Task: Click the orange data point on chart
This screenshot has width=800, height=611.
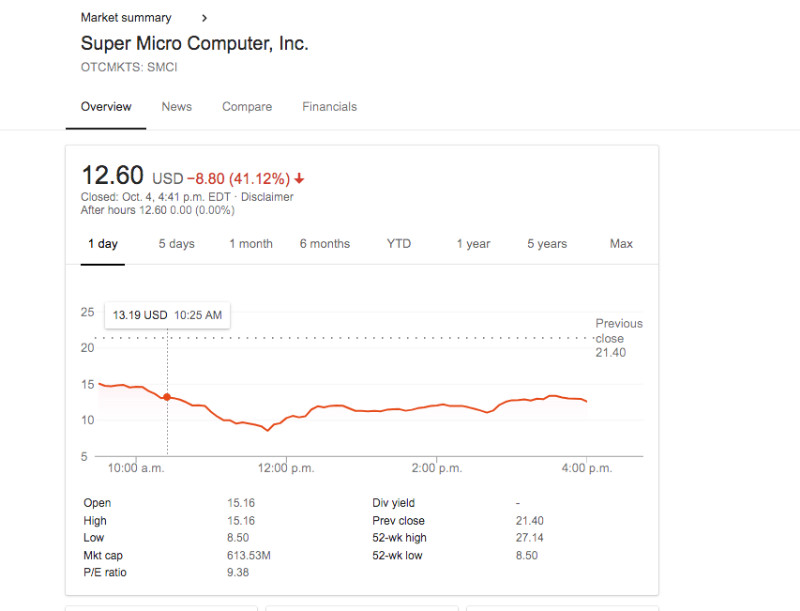Action: (x=167, y=397)
